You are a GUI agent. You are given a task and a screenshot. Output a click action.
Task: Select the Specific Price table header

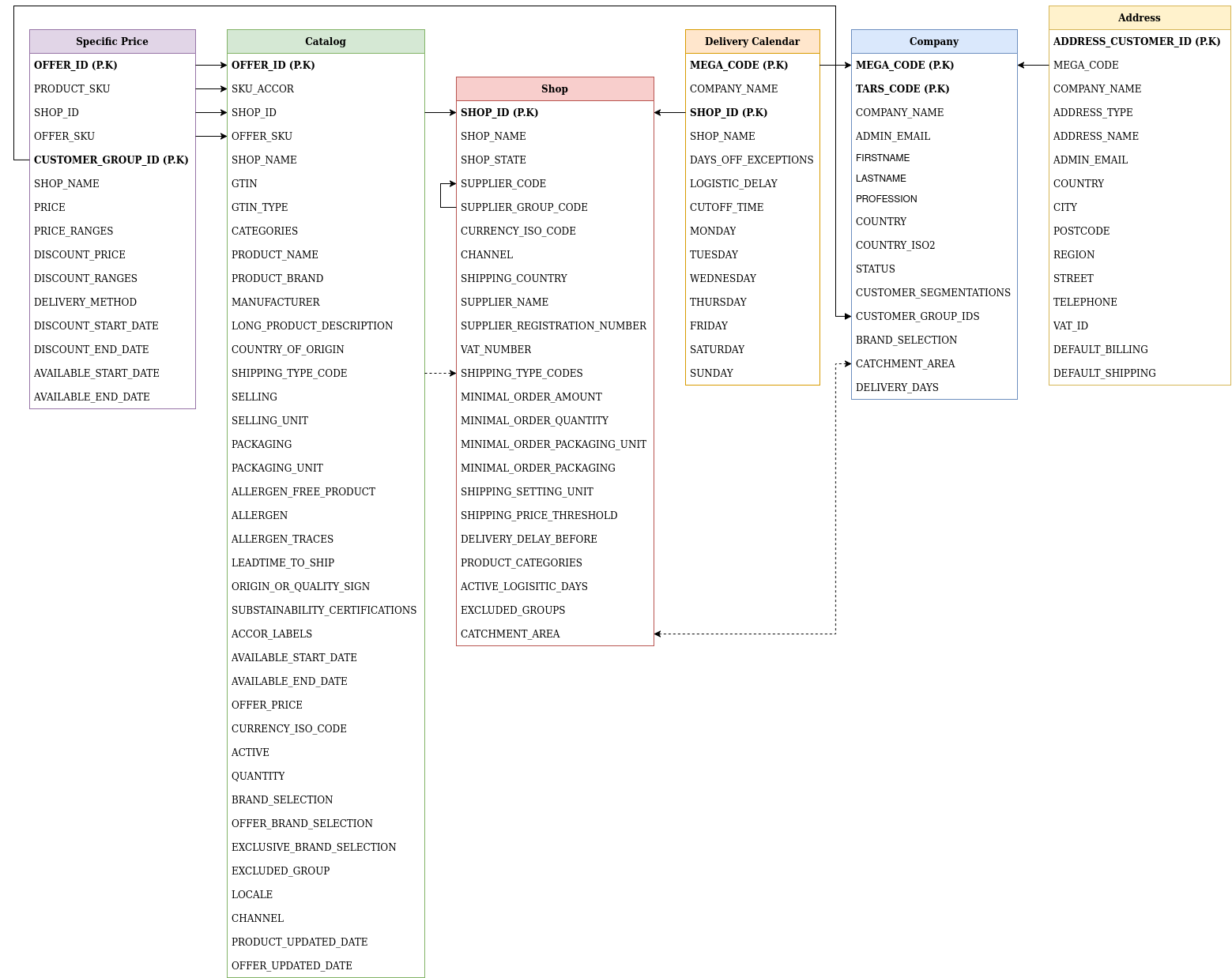(111, 41)
